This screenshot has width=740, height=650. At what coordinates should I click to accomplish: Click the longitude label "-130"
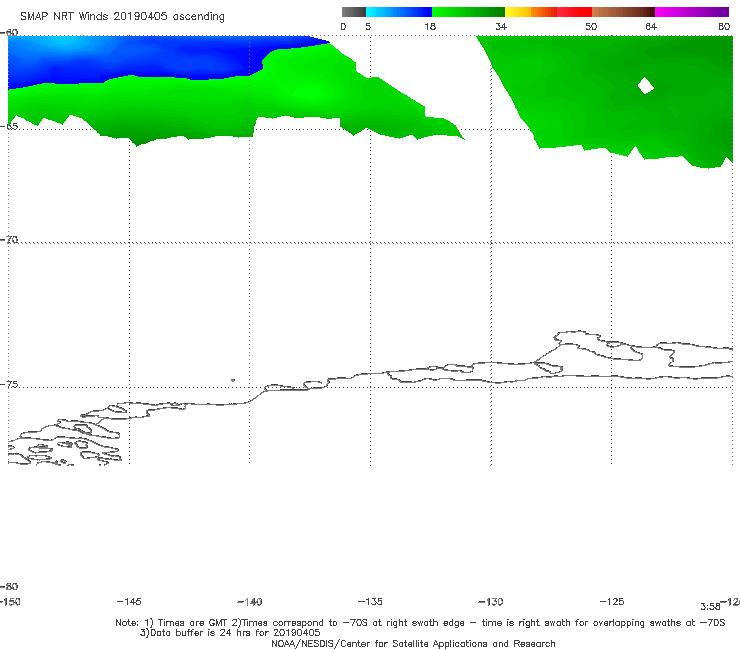pyautogui.click(x=491, y=602)
